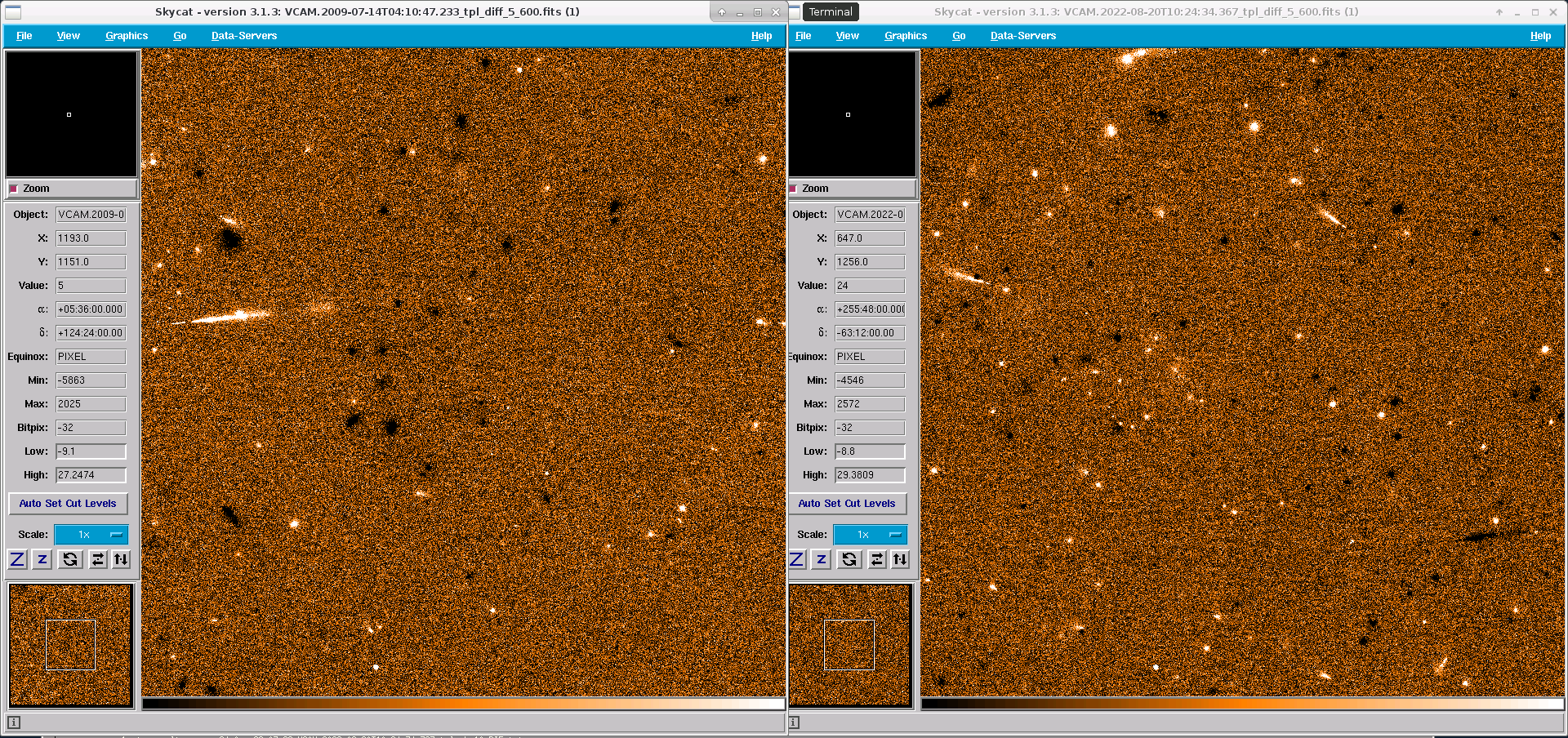The image size is (1568, 738).
Task: Open the Scale 1x dropdown, right window
Action: coord(870,535)
